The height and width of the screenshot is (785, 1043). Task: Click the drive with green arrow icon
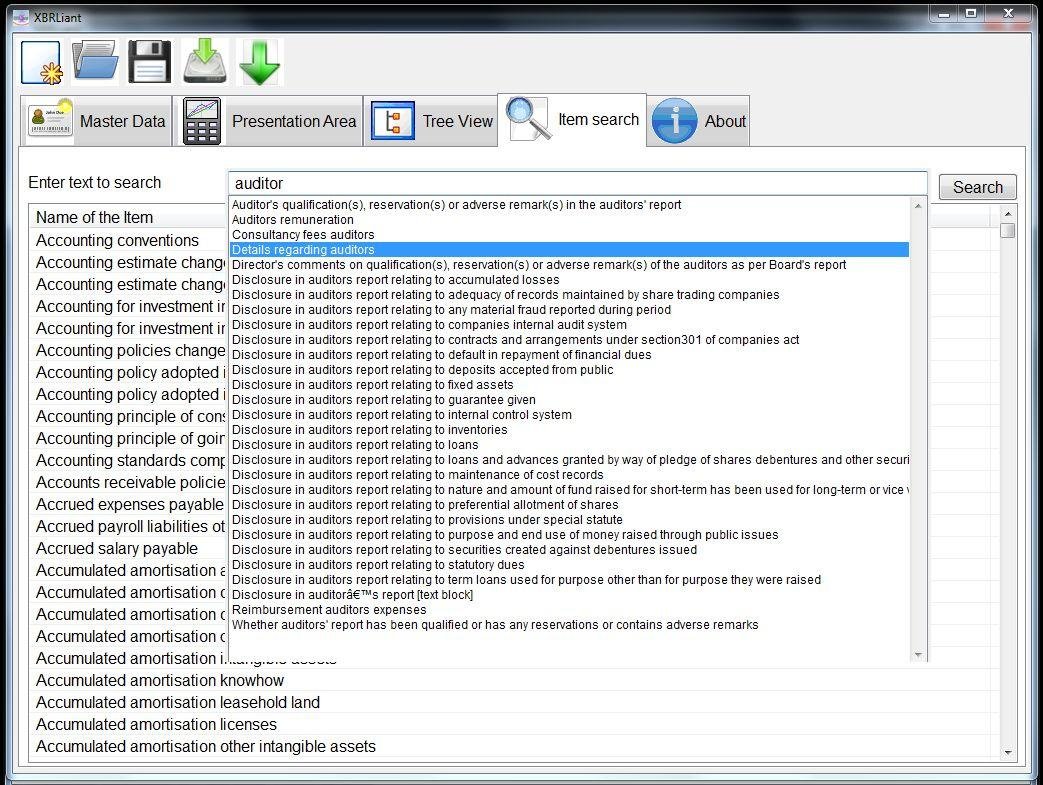(x=205, y=63)
